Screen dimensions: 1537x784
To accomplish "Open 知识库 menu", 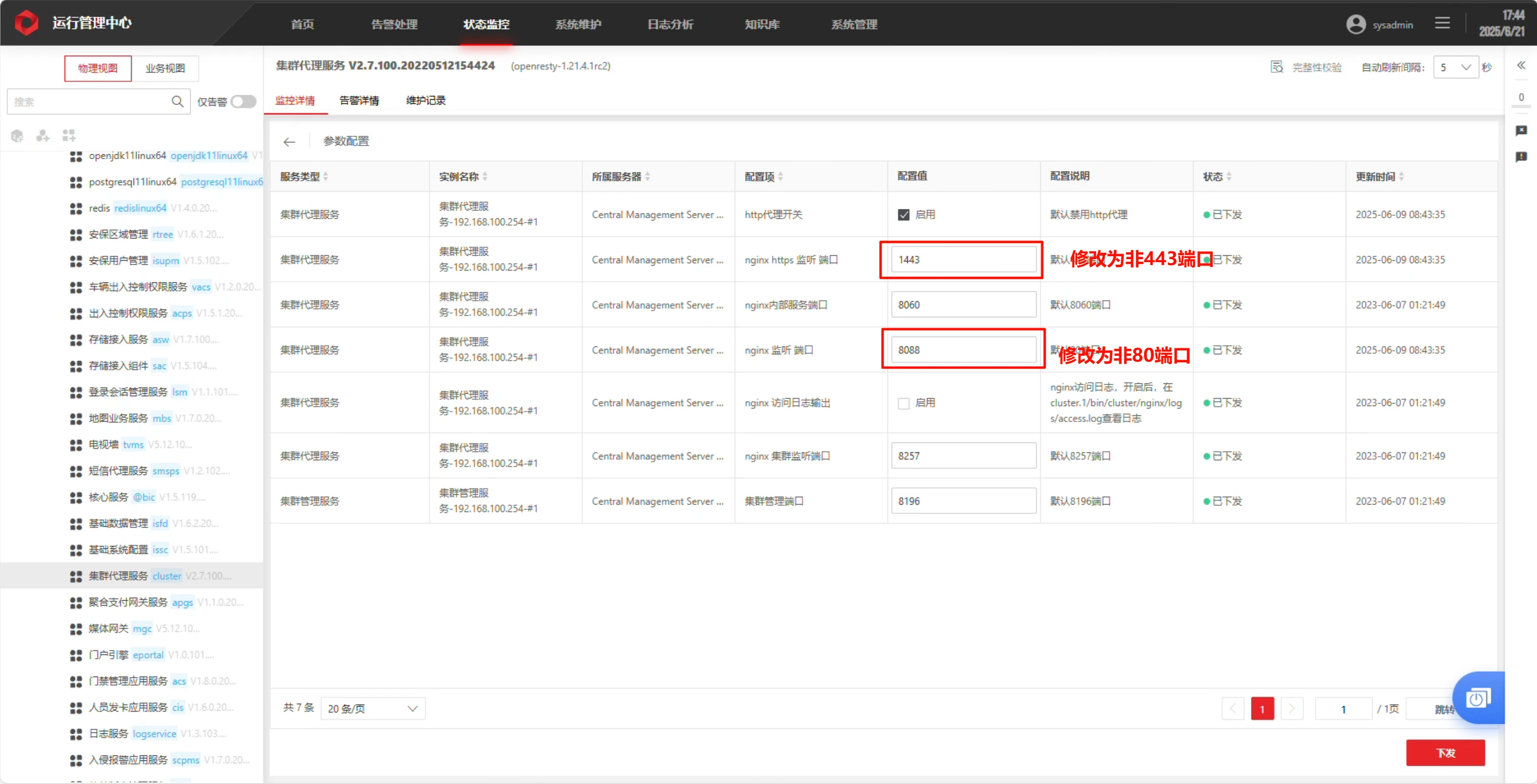I will click(x=762, y=25).
